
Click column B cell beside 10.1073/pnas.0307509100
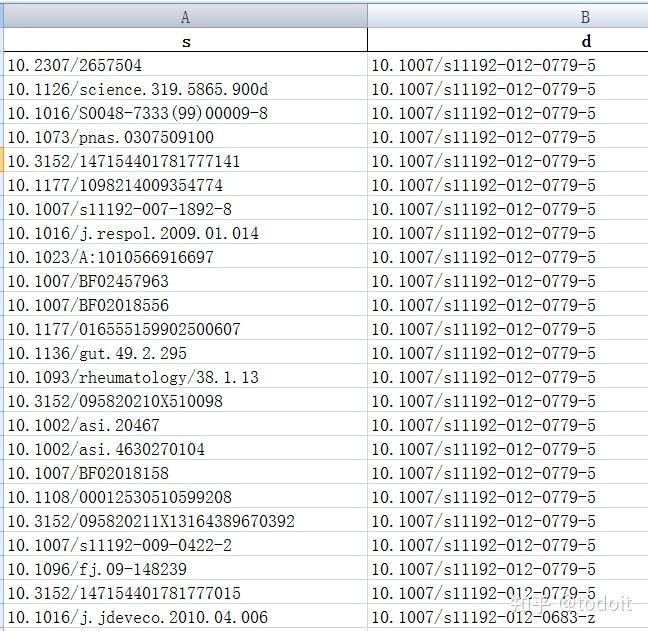(508, 136)
